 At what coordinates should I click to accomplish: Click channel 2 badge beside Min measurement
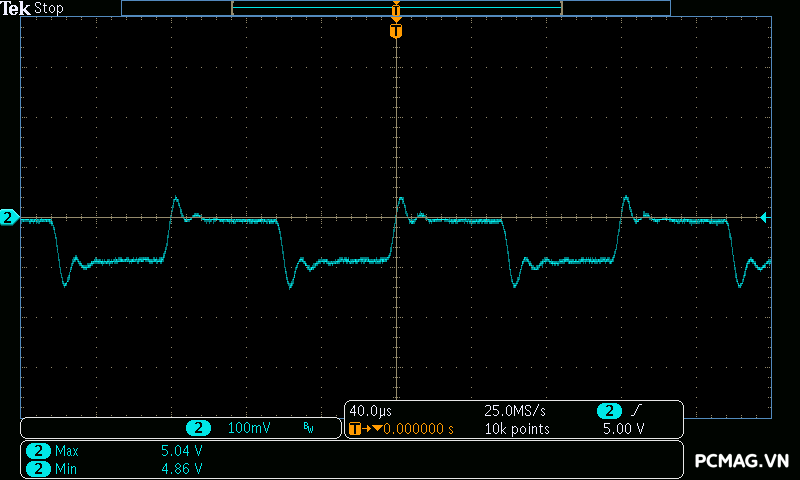[39, 468]
